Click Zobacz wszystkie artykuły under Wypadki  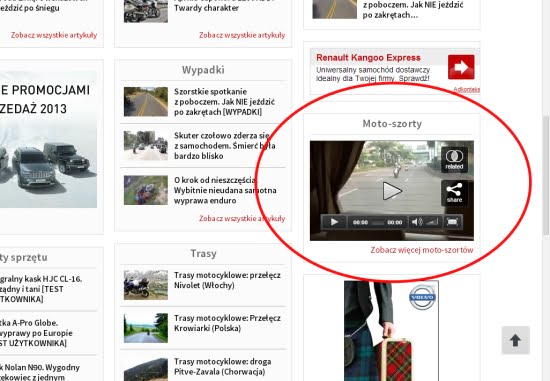tap(242, 218)
